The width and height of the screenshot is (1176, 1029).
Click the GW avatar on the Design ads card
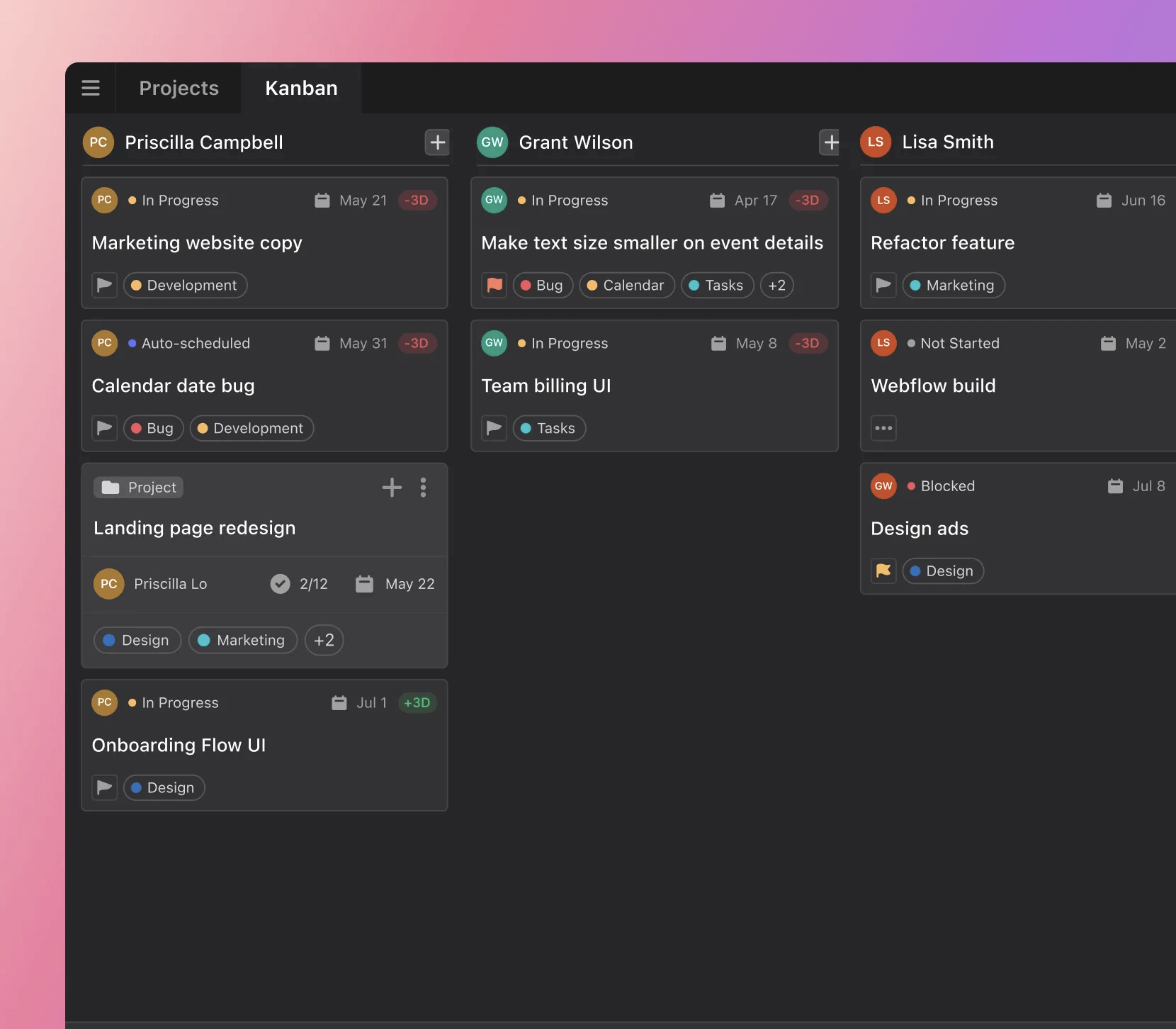click(x=883, y=485)
